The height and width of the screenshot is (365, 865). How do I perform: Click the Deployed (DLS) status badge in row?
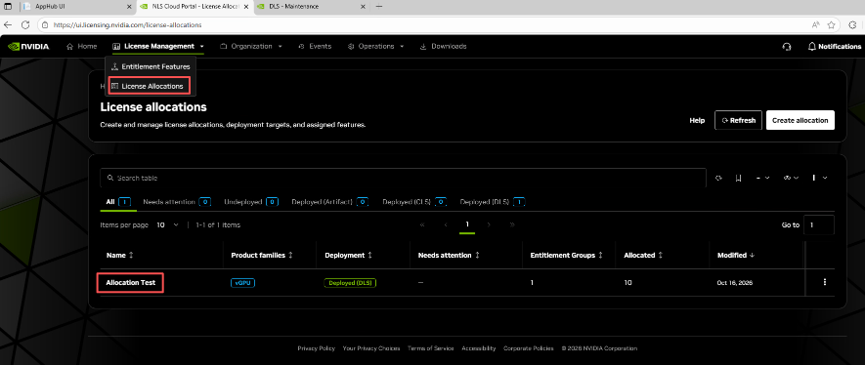click(350, 283)
